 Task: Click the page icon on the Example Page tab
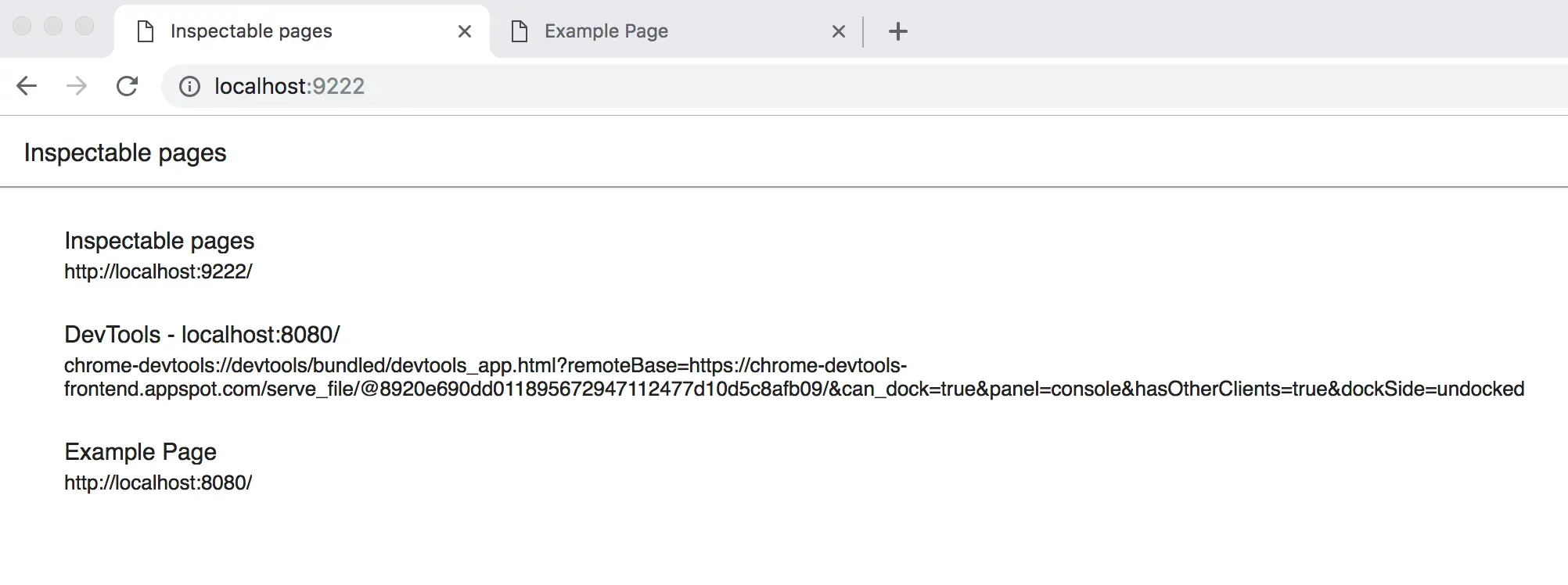(x=518, y=31)
